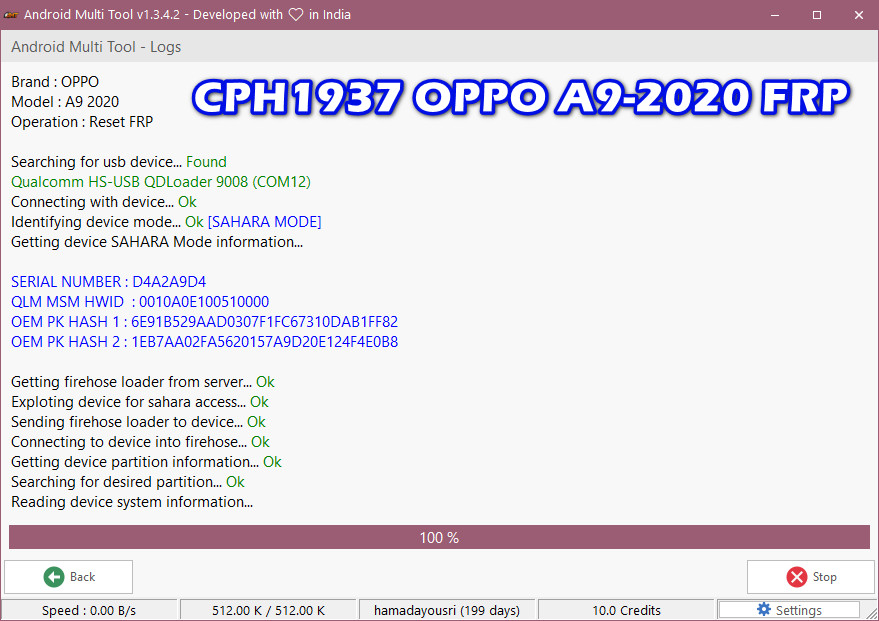Click the app icon in title bar
Viewport: 879px width, 621px height.
pyautogui.click(x=11, y=15)
